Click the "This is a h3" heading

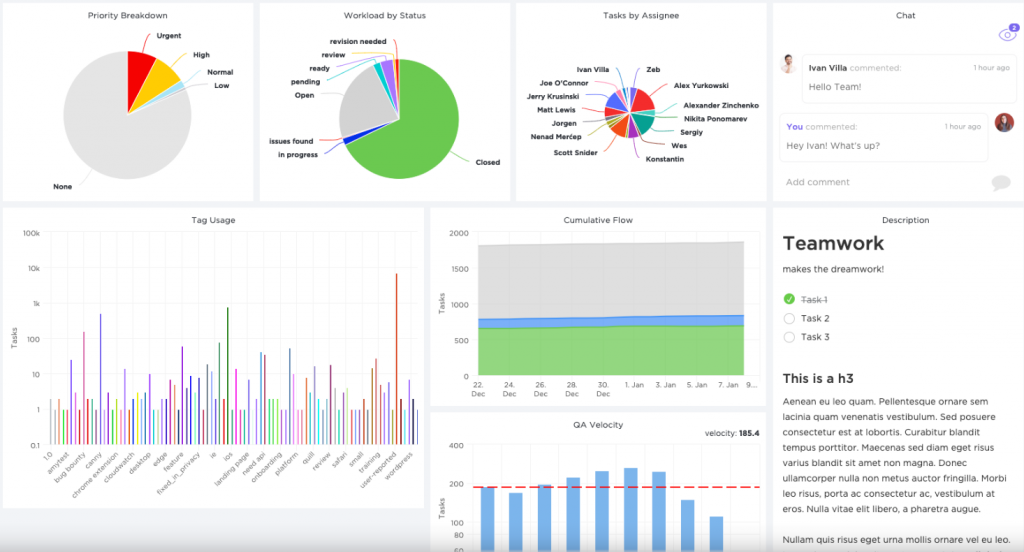click(x=818, y=378)
